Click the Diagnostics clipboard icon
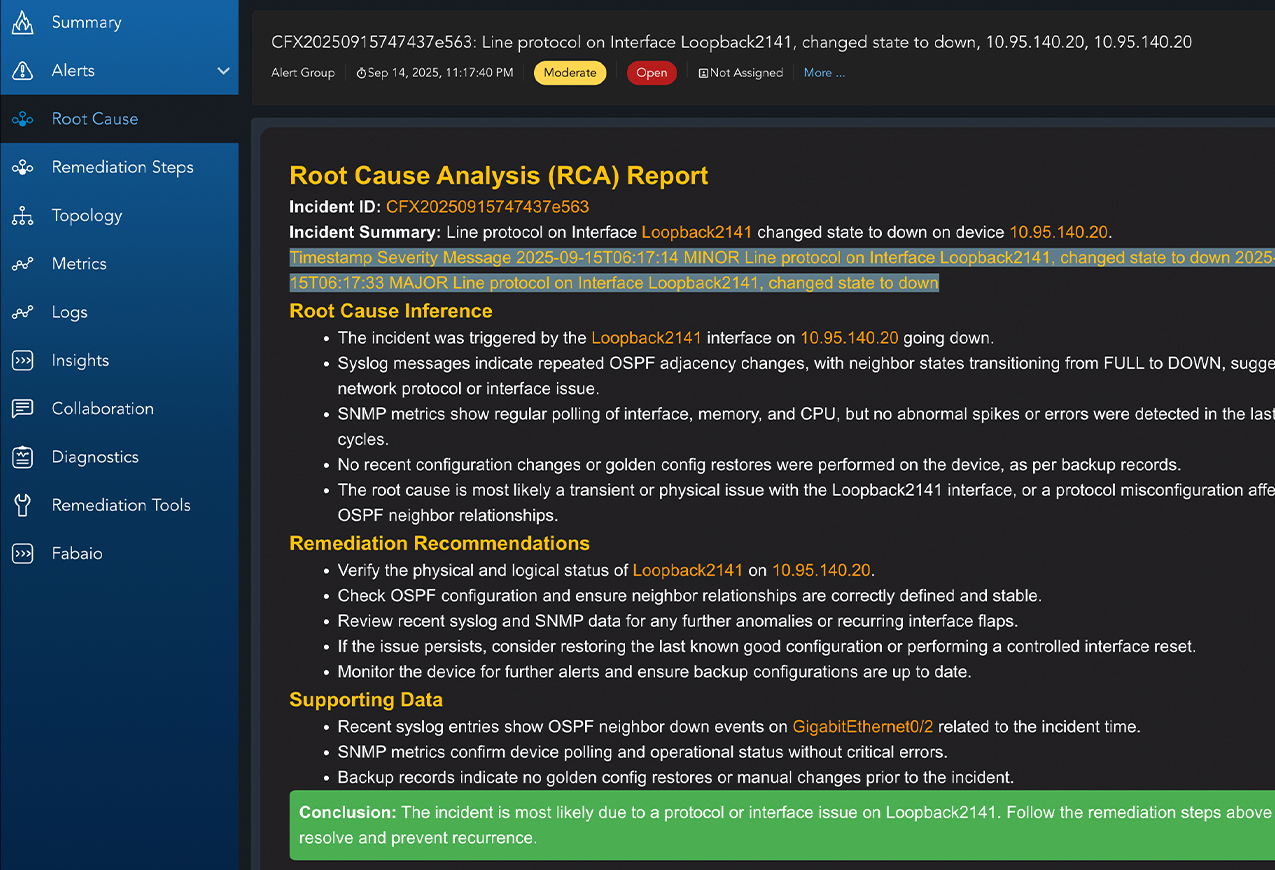Screen dimensions: 1275x870 click(22, 457)
